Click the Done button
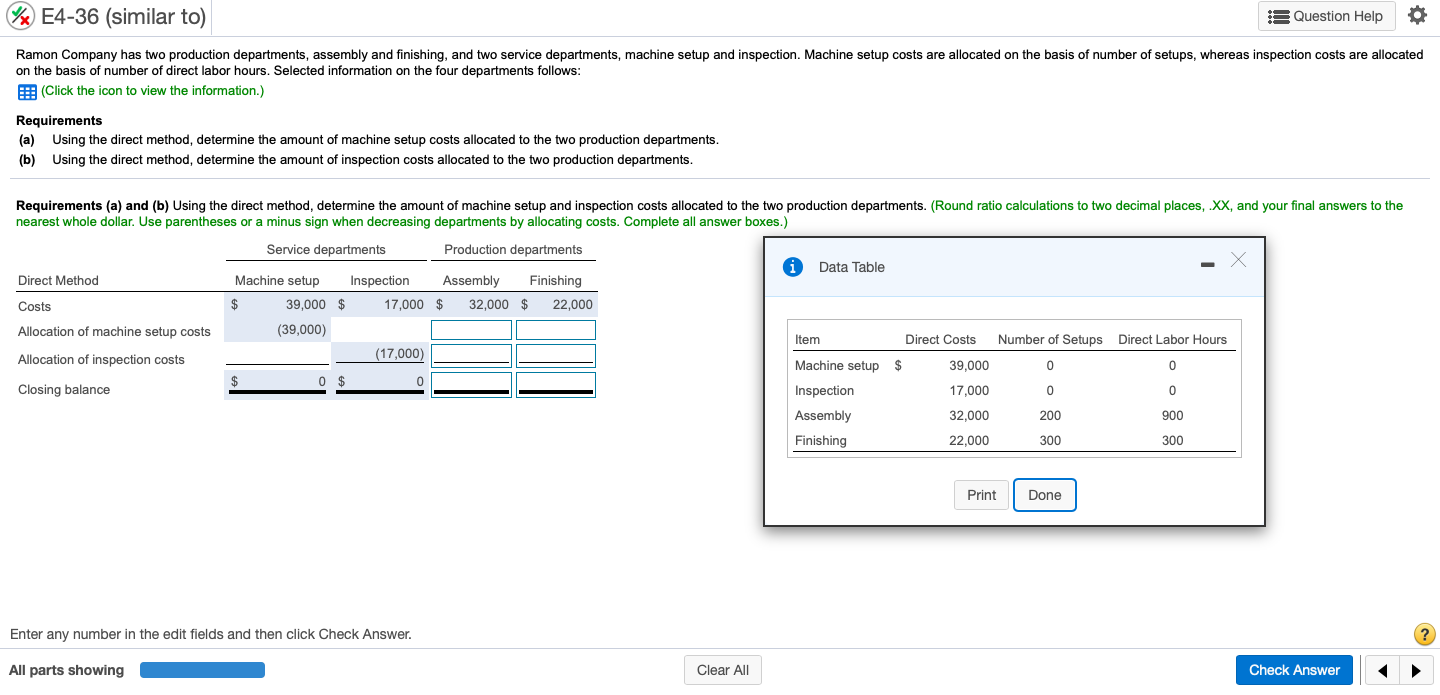 1044,495
